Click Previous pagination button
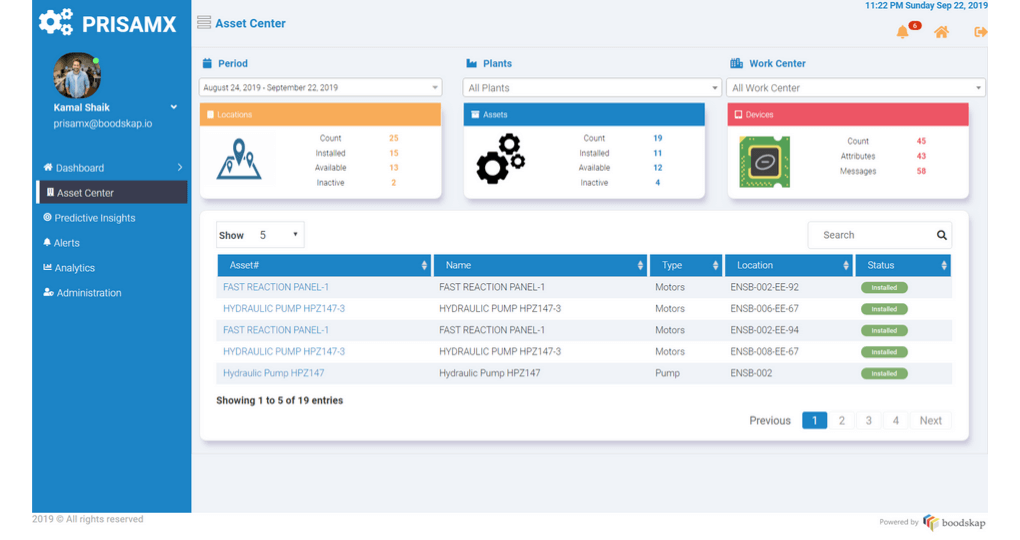This screenshot has height=540, width=1020. click(770, 420)
